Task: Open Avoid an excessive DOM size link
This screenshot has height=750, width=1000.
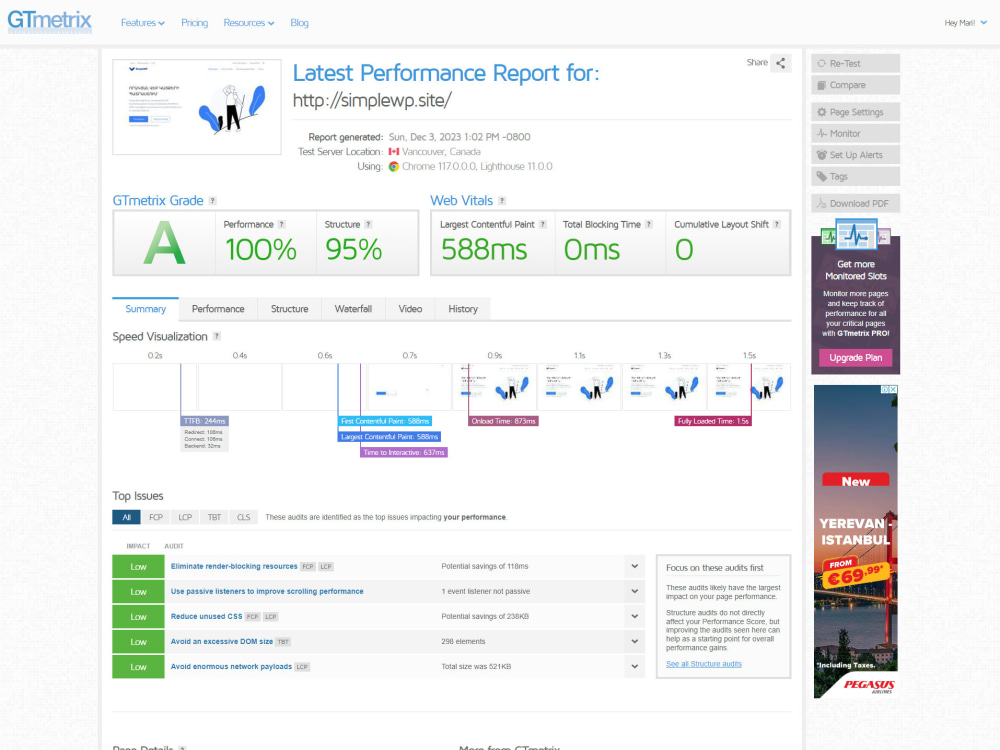Action: [x=221, y=641]
